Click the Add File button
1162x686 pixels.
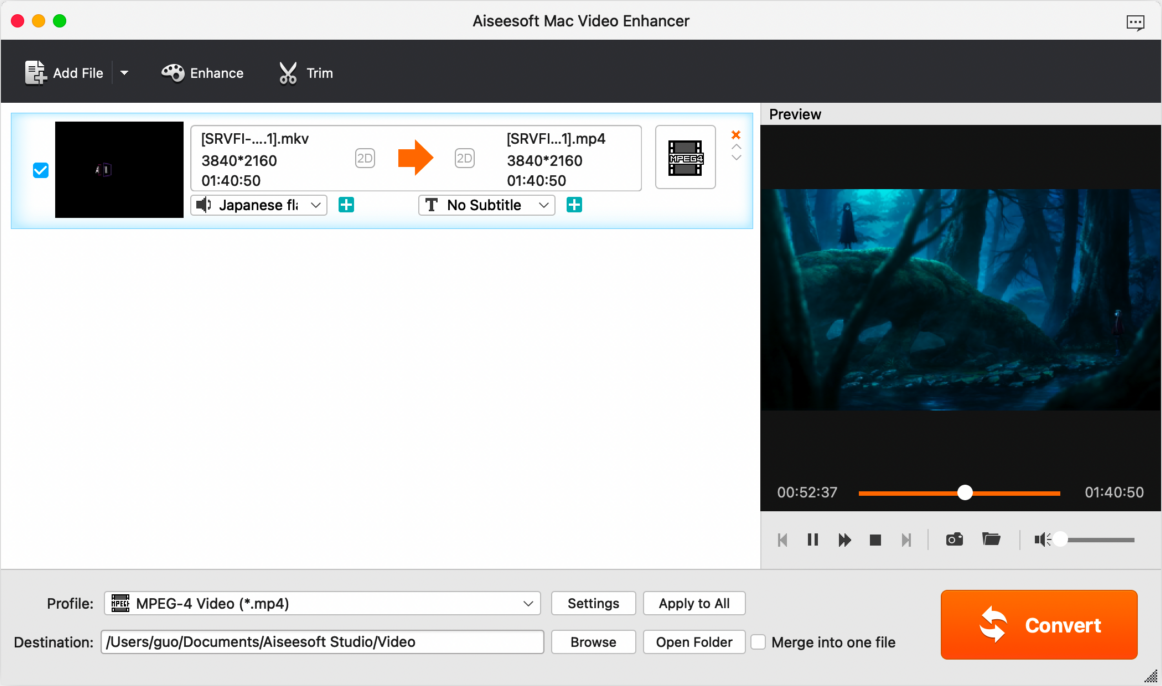[x=64, y=73]
